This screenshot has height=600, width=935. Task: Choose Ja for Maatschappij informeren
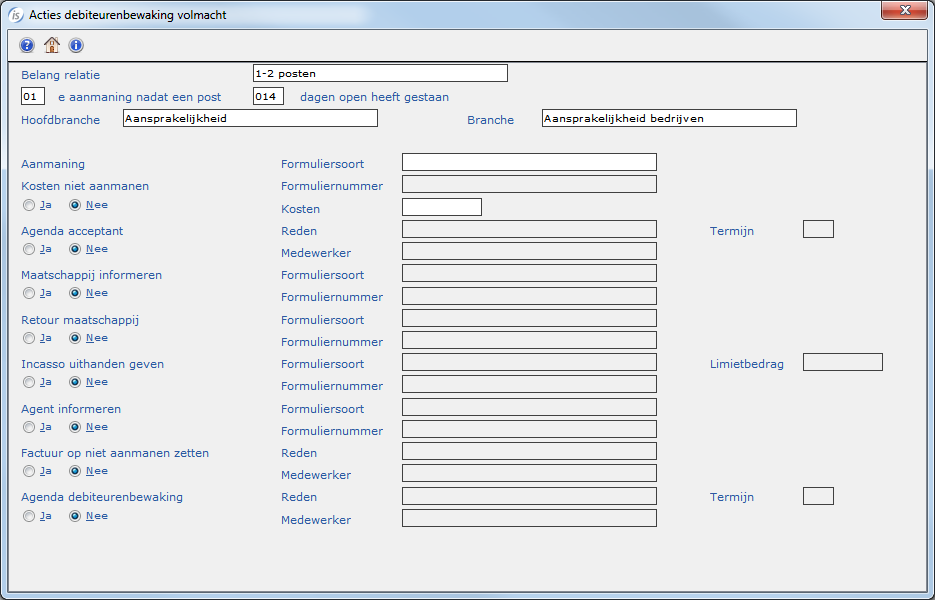29,293
